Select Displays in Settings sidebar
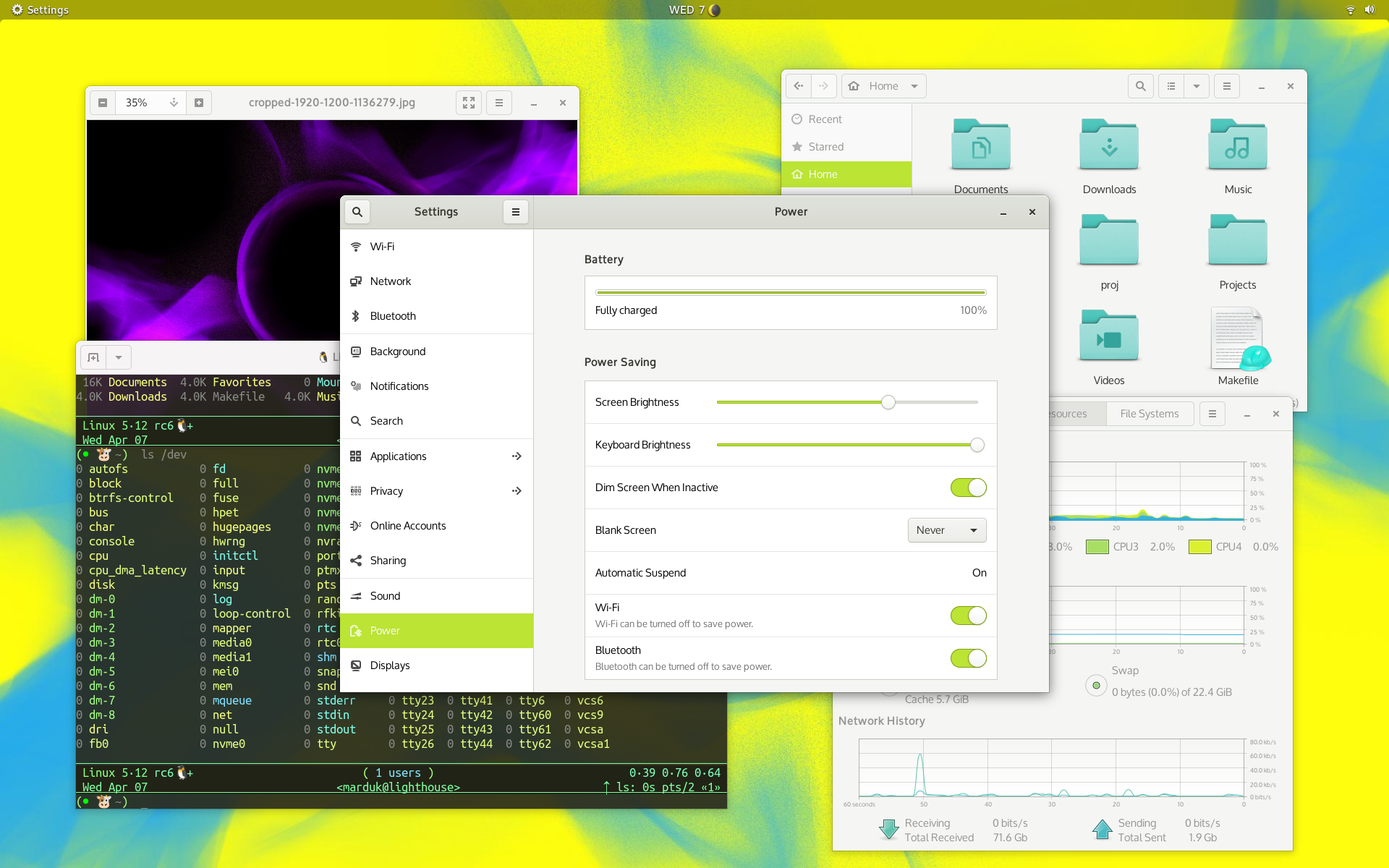 pos(390,665)
